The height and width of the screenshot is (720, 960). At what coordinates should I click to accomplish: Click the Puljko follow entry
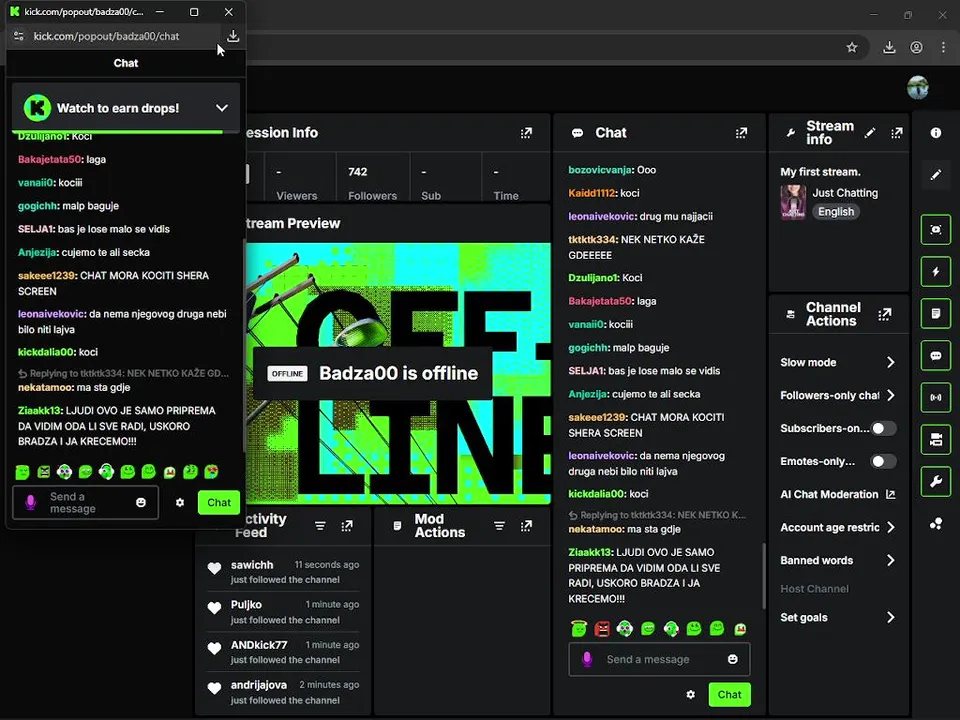tap(283, 612)
